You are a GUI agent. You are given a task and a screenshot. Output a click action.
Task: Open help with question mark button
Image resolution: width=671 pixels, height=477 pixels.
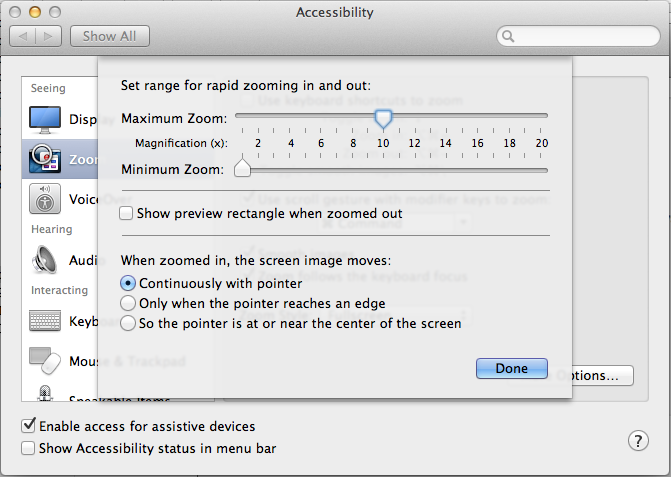[x=638, y=441]
